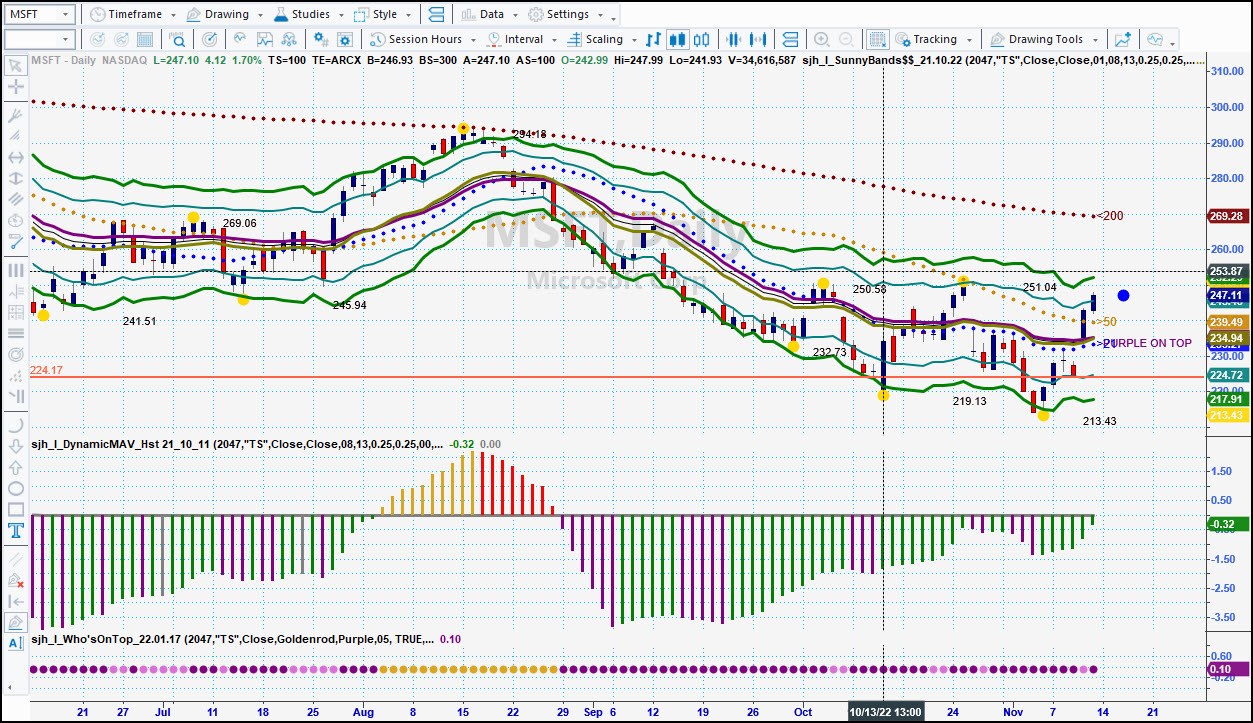Click the 0.10 Who'sOnTop value label
The height and width of the screenshot is (723, 1253).
coord(1226,670)
